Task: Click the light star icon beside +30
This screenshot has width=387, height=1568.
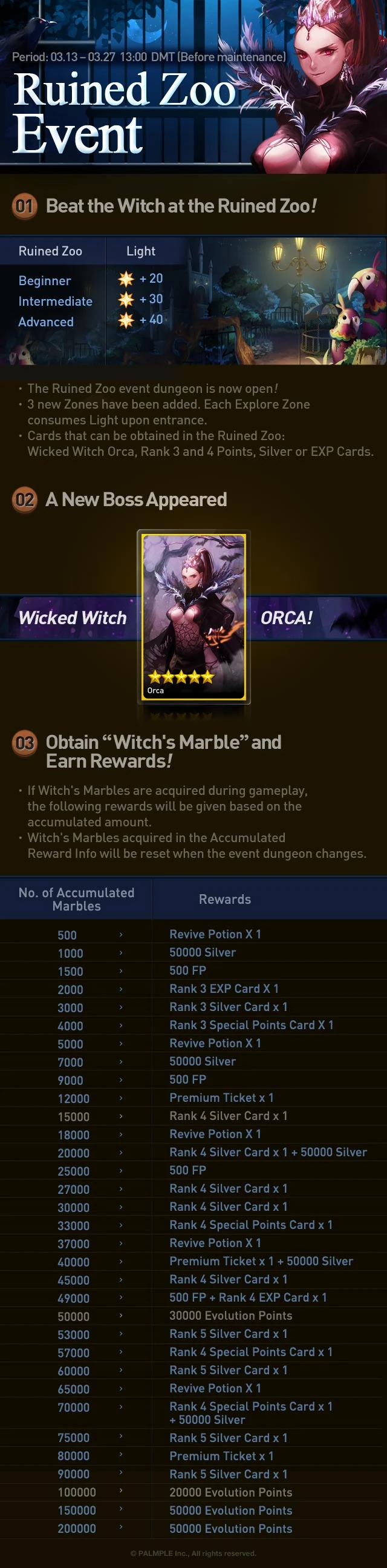Action: [126, 300]
